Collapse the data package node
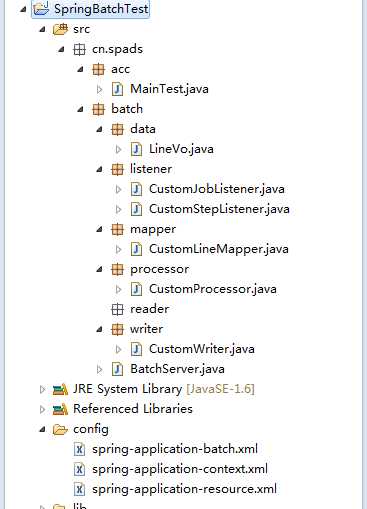 pos(99,130)
